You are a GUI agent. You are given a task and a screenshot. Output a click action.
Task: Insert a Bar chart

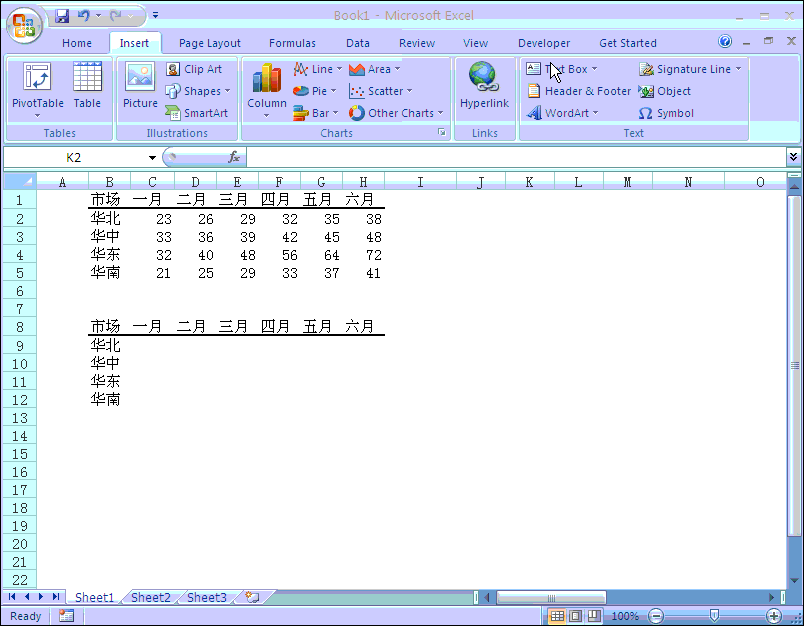315,113
